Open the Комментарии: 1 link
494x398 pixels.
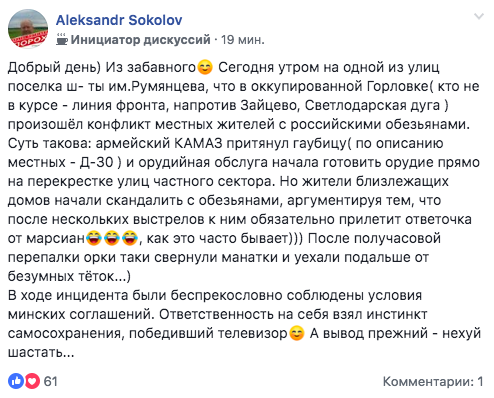coord(433,381)
